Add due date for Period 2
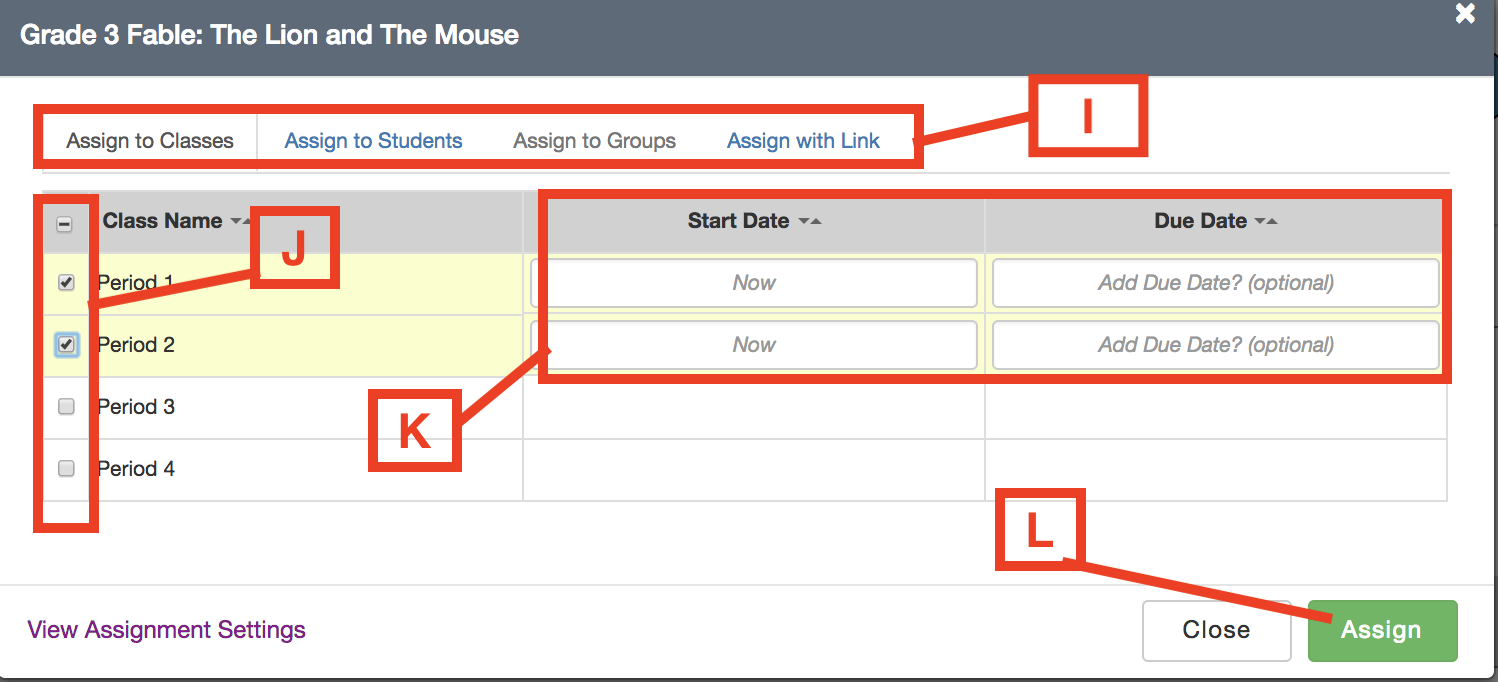This screenshot has height=682, width=1498. (1215, 345)
